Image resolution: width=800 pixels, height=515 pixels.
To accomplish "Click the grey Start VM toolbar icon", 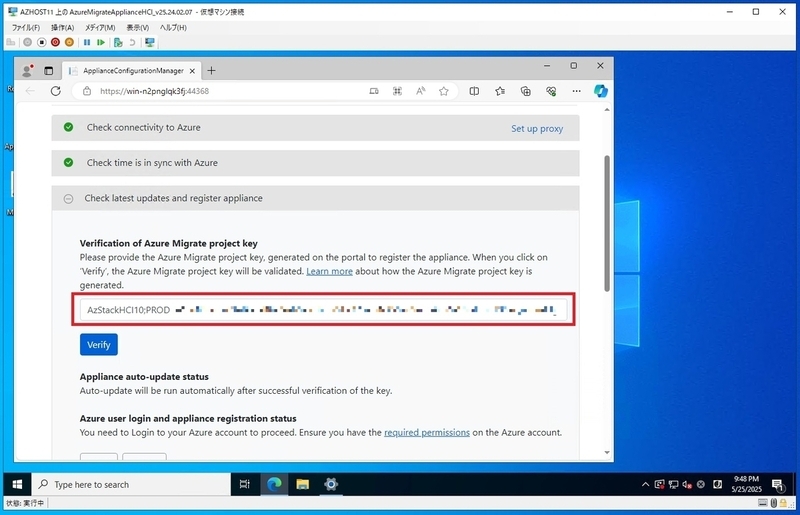I will coord(28,42).
